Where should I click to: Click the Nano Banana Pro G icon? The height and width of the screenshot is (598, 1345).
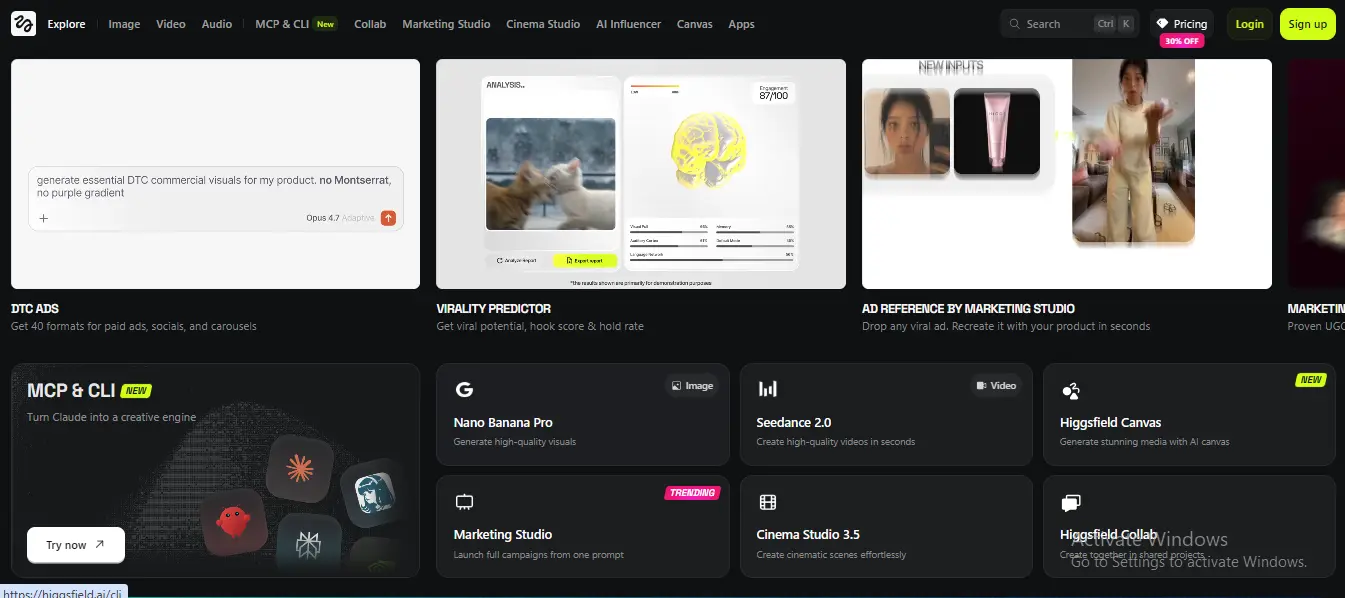click(463, 390)
